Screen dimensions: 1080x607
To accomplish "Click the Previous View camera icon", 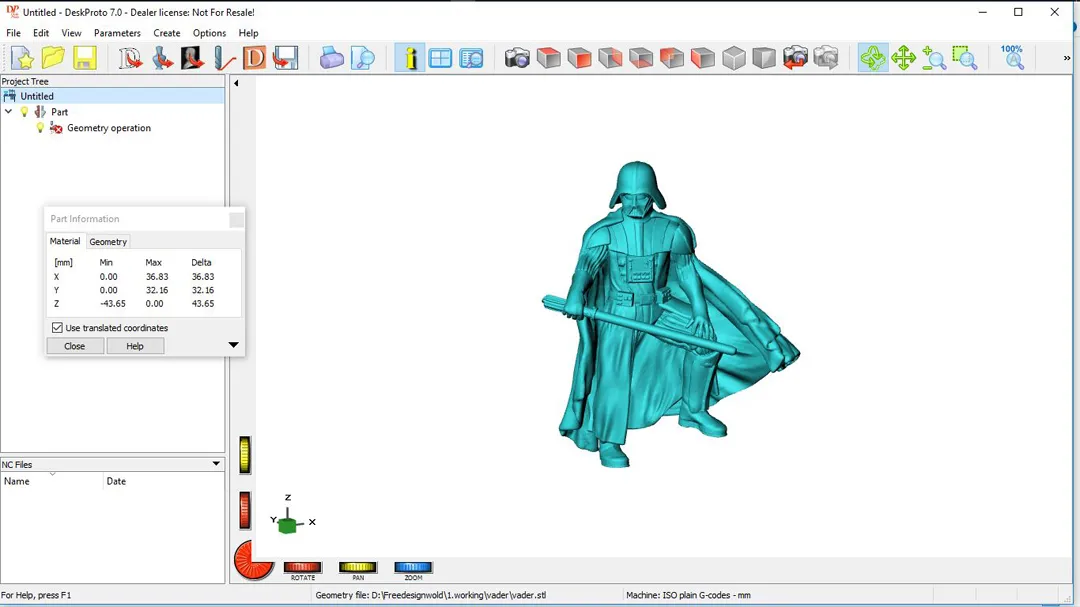I will 796,58.
